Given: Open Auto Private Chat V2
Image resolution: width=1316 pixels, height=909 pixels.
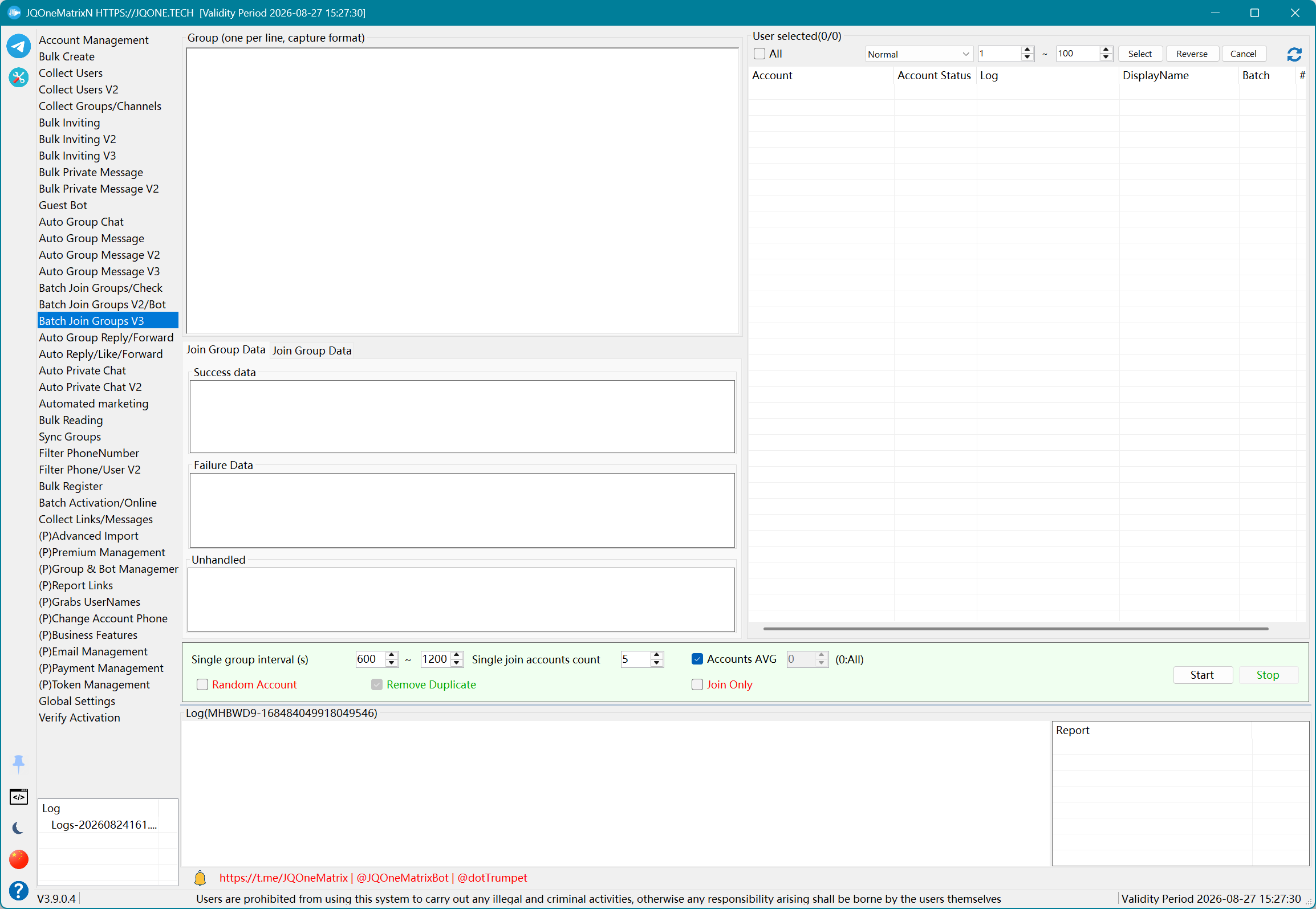Looking at the screenshot, I should click(90, 387).
